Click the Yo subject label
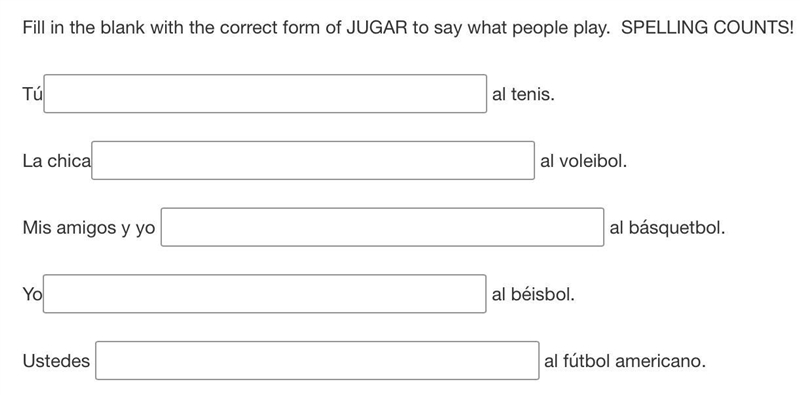 (x=32, y=294)
